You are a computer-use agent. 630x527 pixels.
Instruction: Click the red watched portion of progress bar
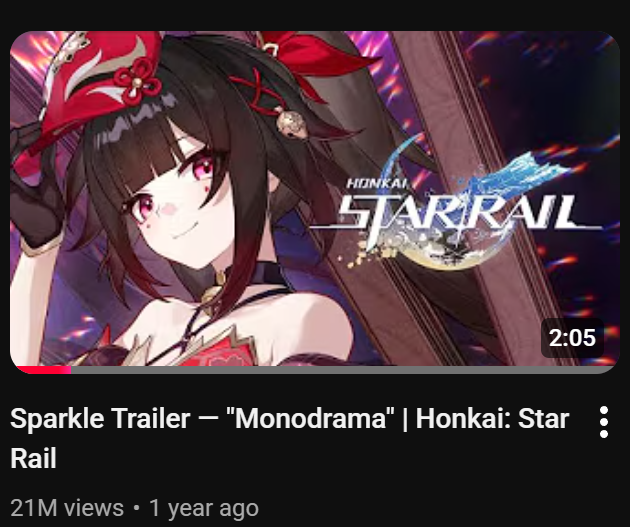tap(43, 370)
